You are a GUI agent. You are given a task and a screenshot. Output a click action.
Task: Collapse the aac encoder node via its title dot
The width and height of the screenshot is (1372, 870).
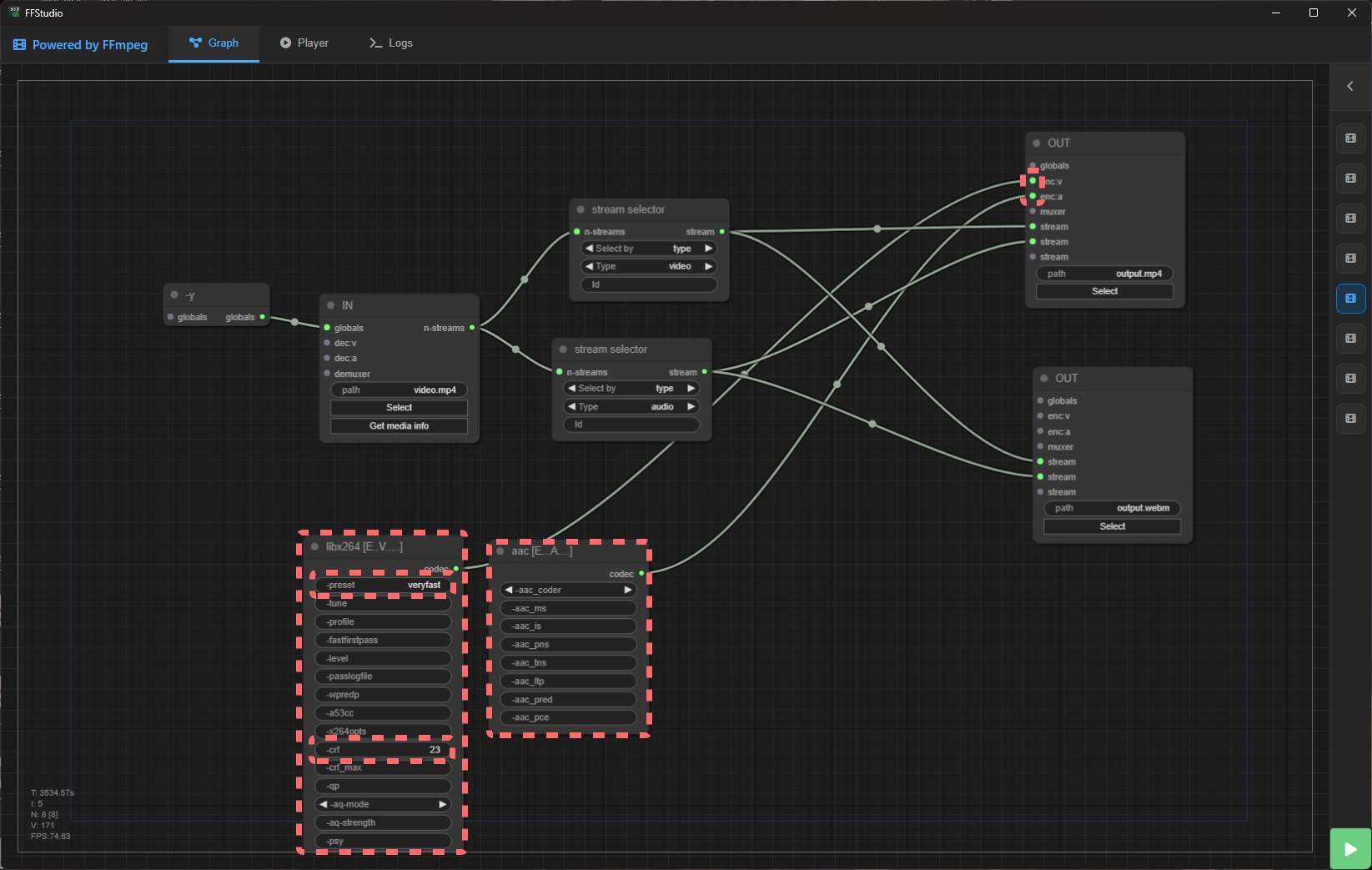(x=500, y=551)
